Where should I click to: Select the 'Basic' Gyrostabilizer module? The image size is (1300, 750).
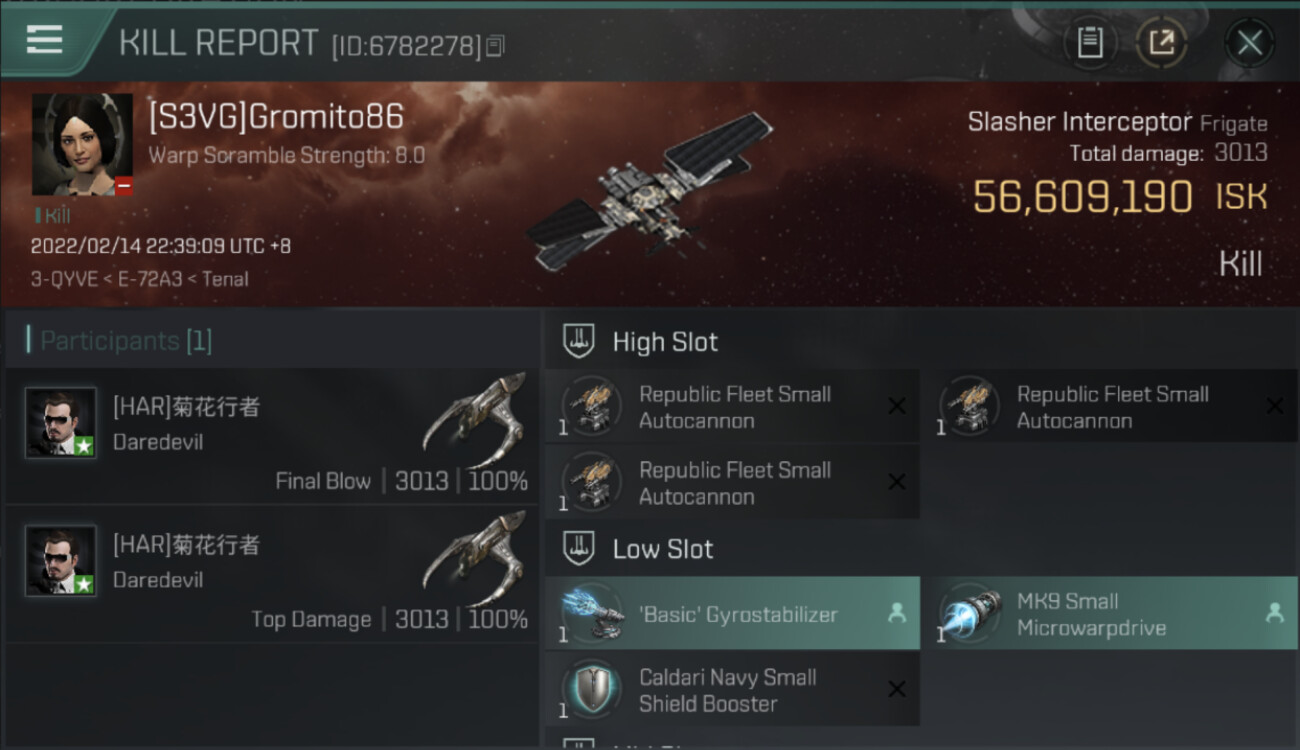click(732, 614)
